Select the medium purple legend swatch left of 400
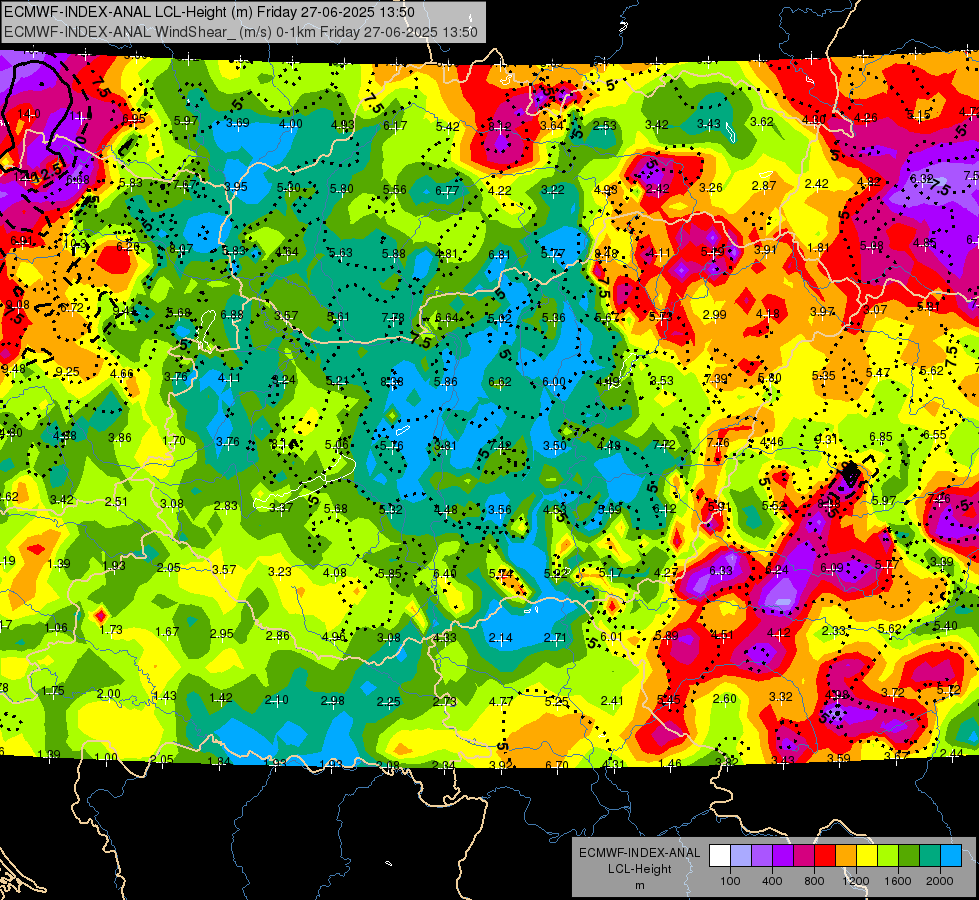 [x=762, y=856]
